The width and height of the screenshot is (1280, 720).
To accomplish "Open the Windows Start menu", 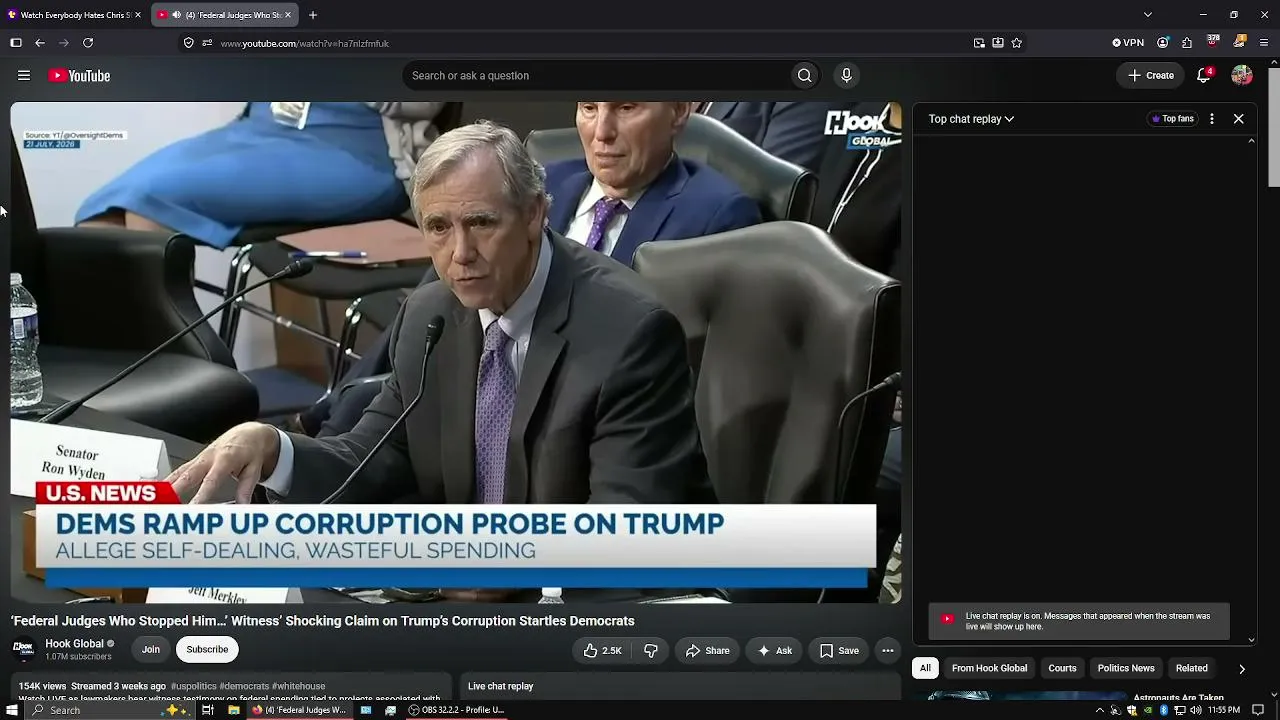I will click(x=13, y=710).
